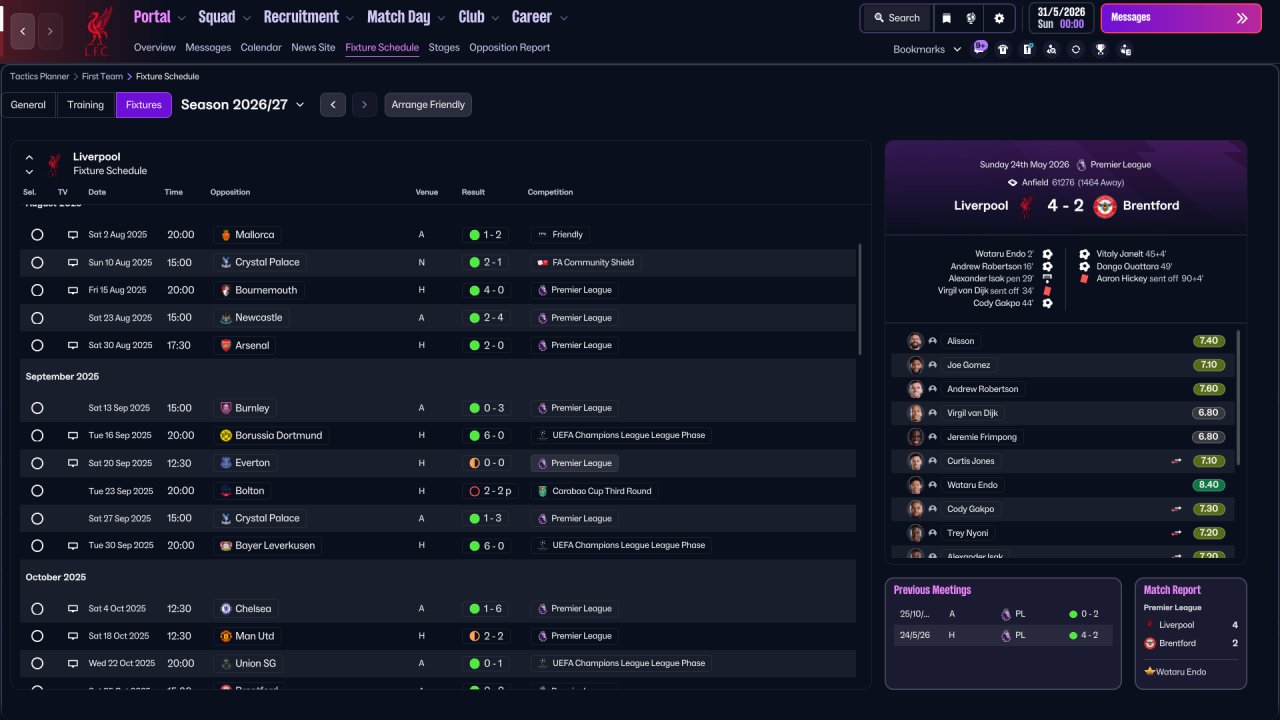The width and height of the screenshot is (1280, 720).
Task: Click Alisson's player portrait
Action: (x=914, y=341)
